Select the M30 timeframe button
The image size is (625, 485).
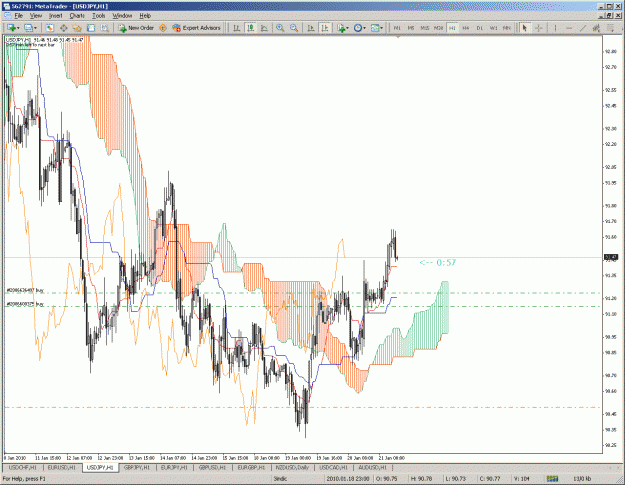[x=438, y=28]
